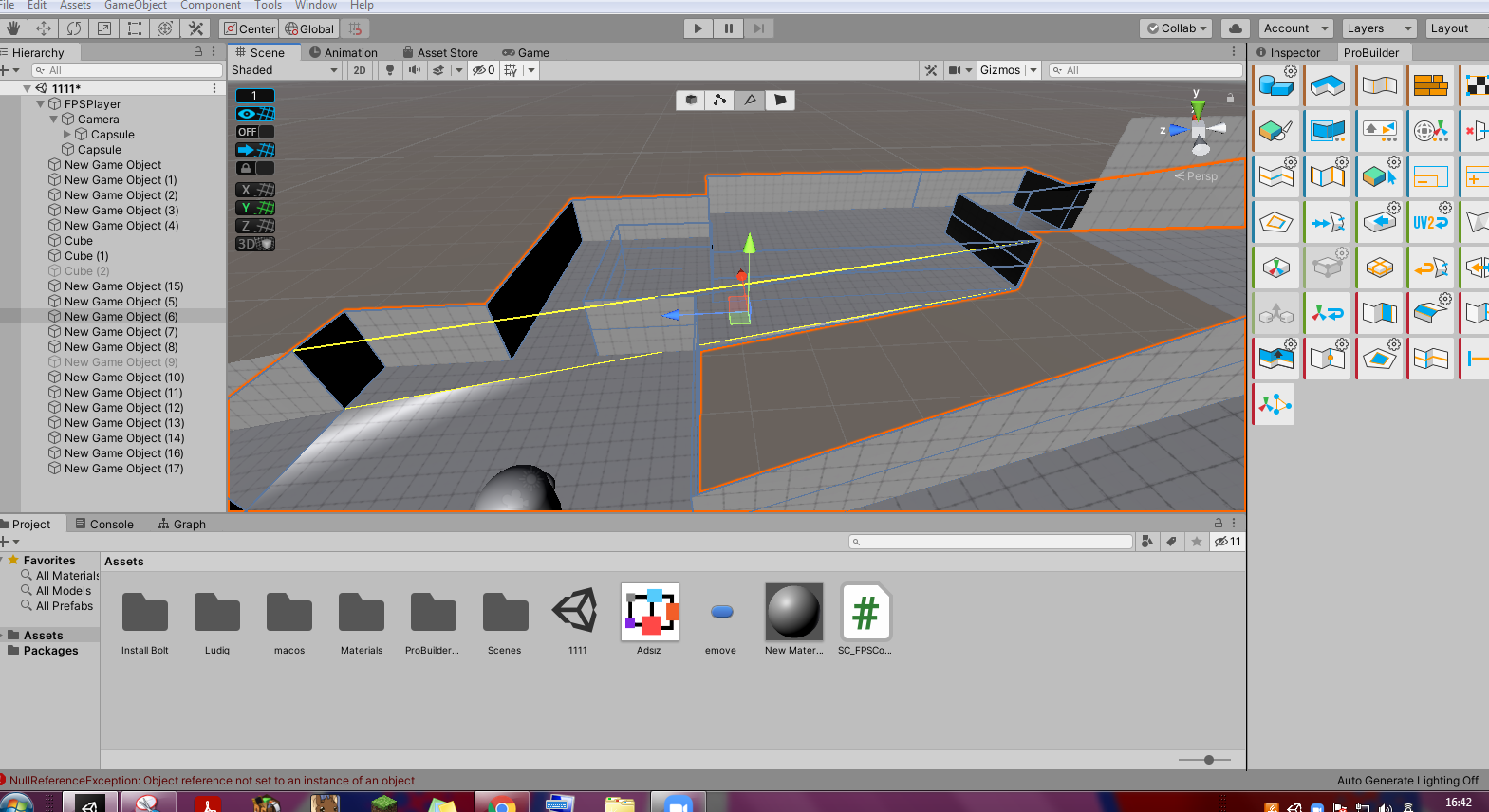1489x812 pixels.
Task: Open the Shaded draw mode dropdown
Action: tap(285, 70)
